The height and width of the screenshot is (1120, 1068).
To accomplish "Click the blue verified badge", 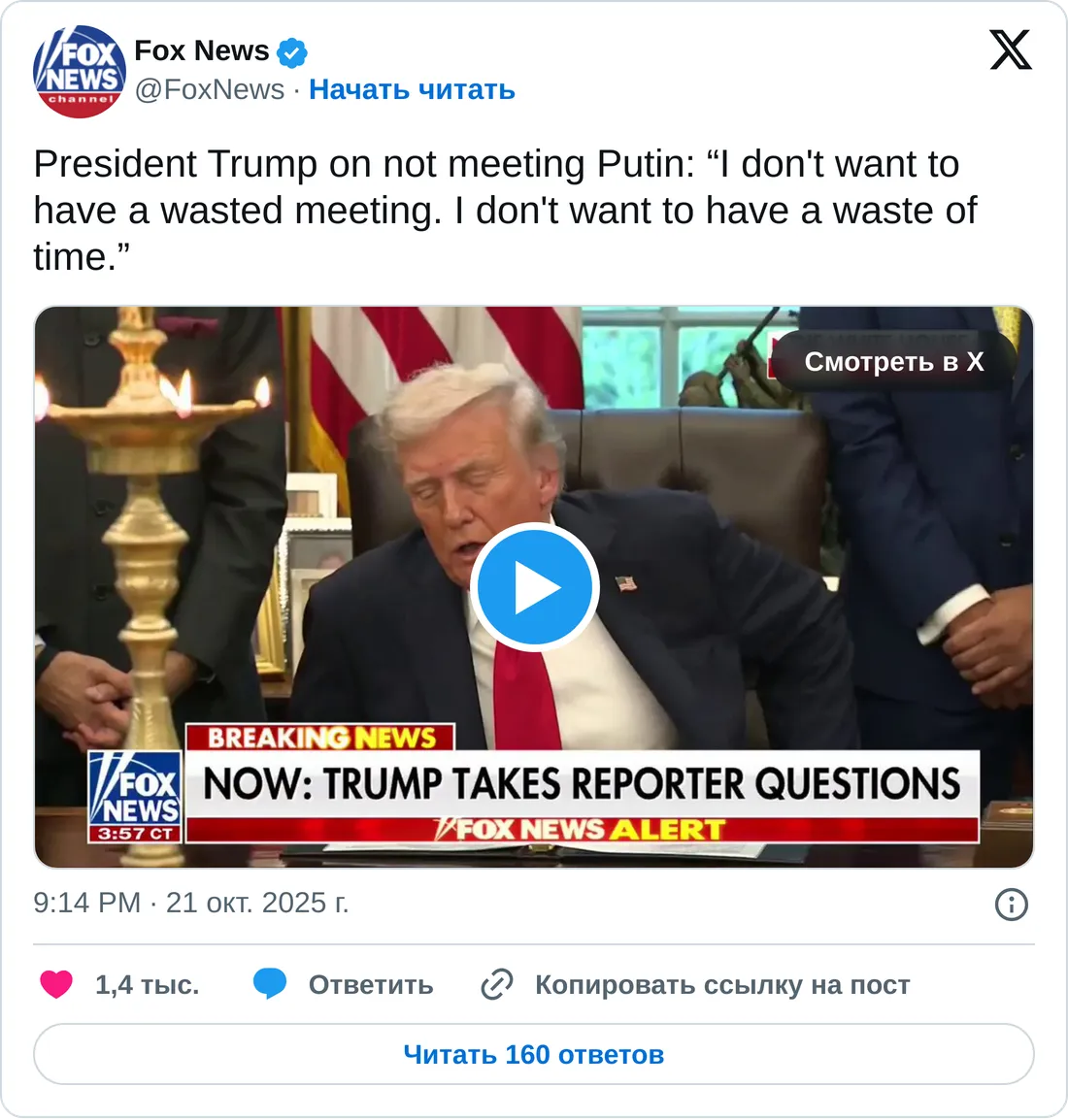I will click(292, 52).
